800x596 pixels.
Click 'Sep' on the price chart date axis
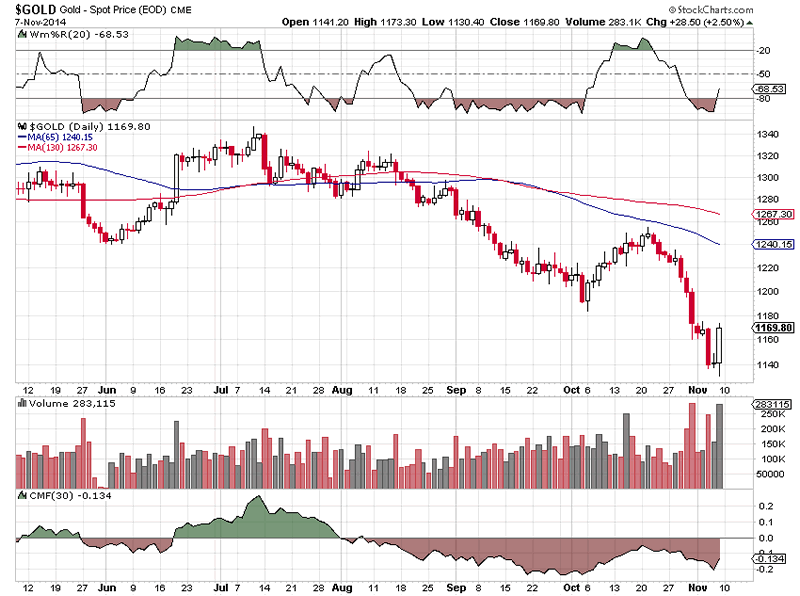point(456,390)
